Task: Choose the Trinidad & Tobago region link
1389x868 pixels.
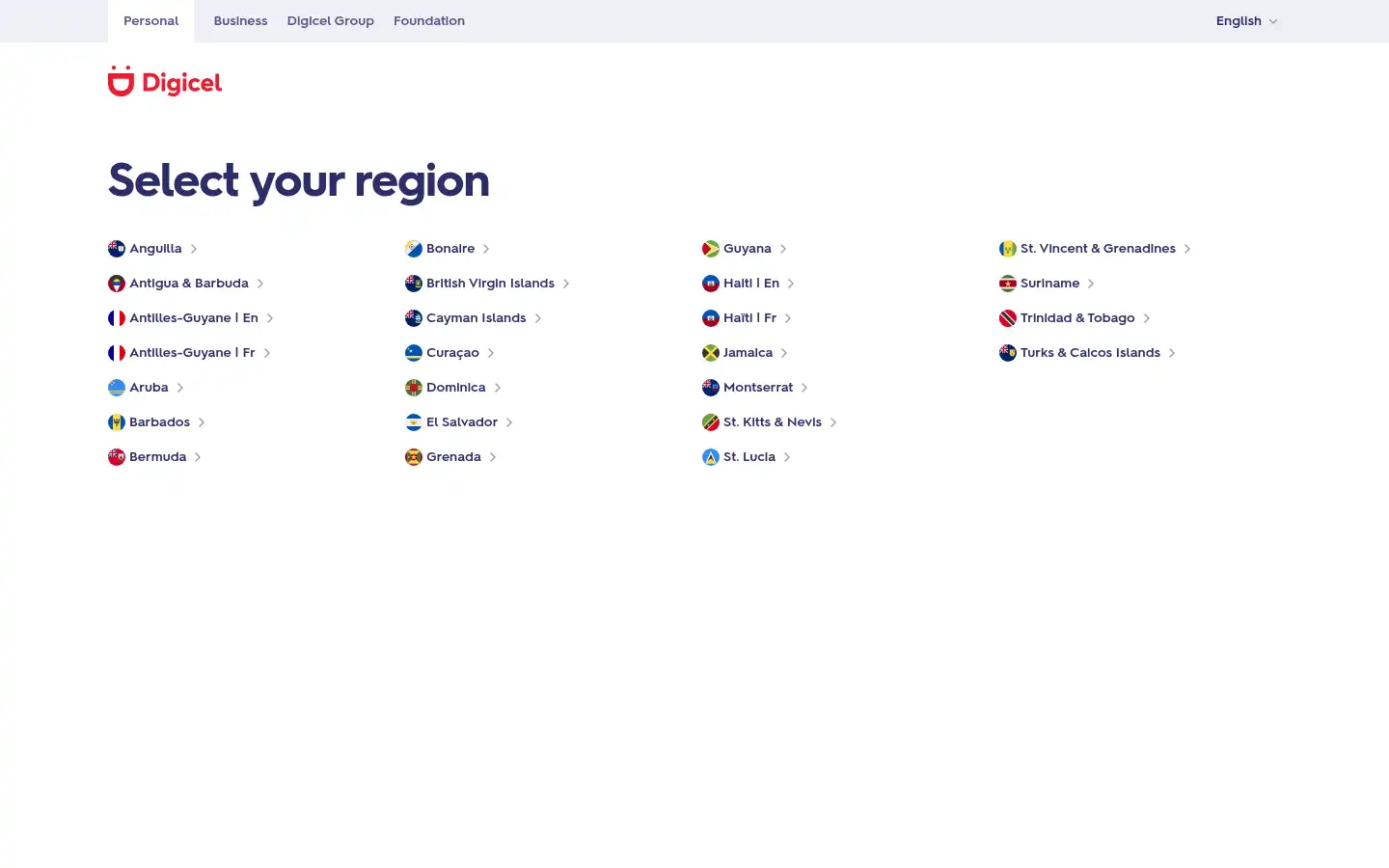Action: 1076,318
